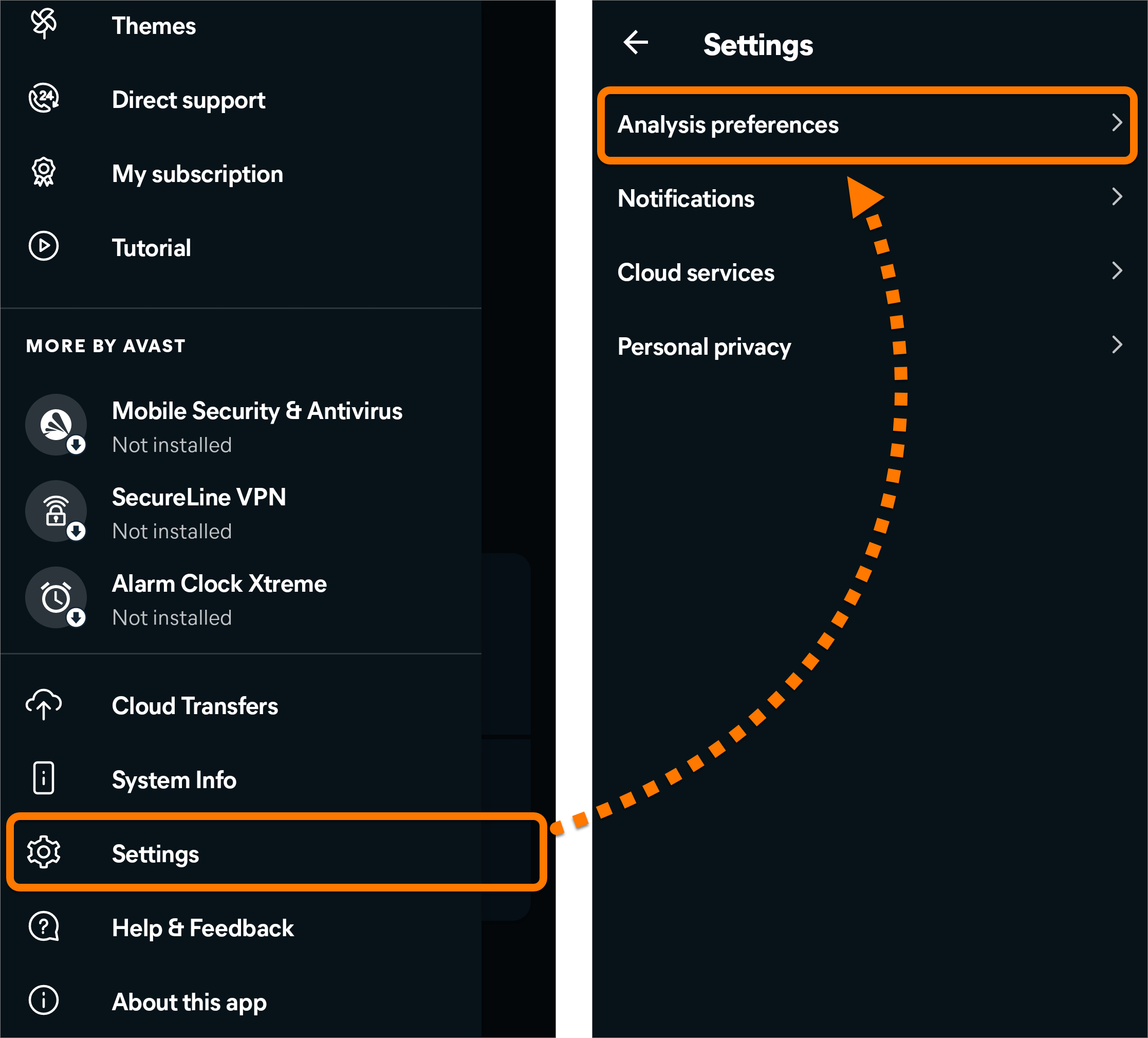This screenshot has width=1148, height=1038.
Task: Go back using the Settings arrow
Action: (636, 43)
